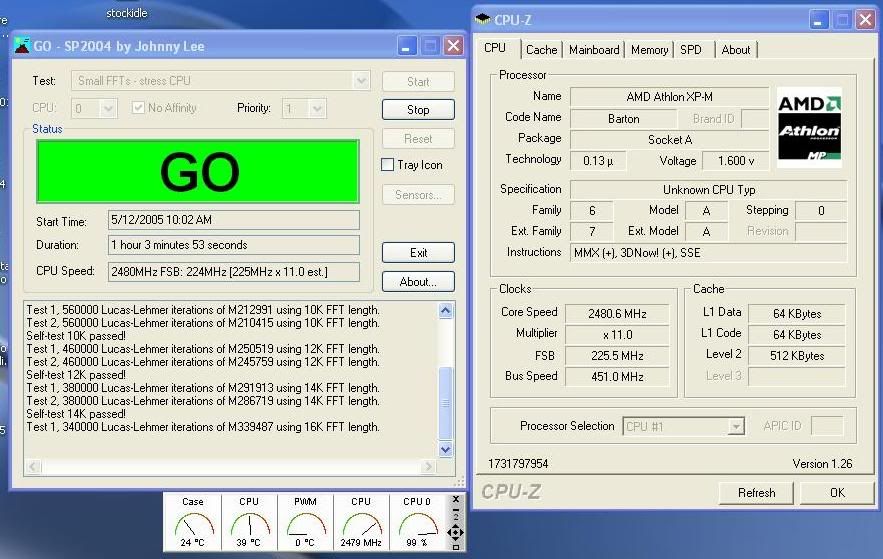Click the PWM temperature gauge
The width and height of the screenshot is (883, 559).
point(304,522)
